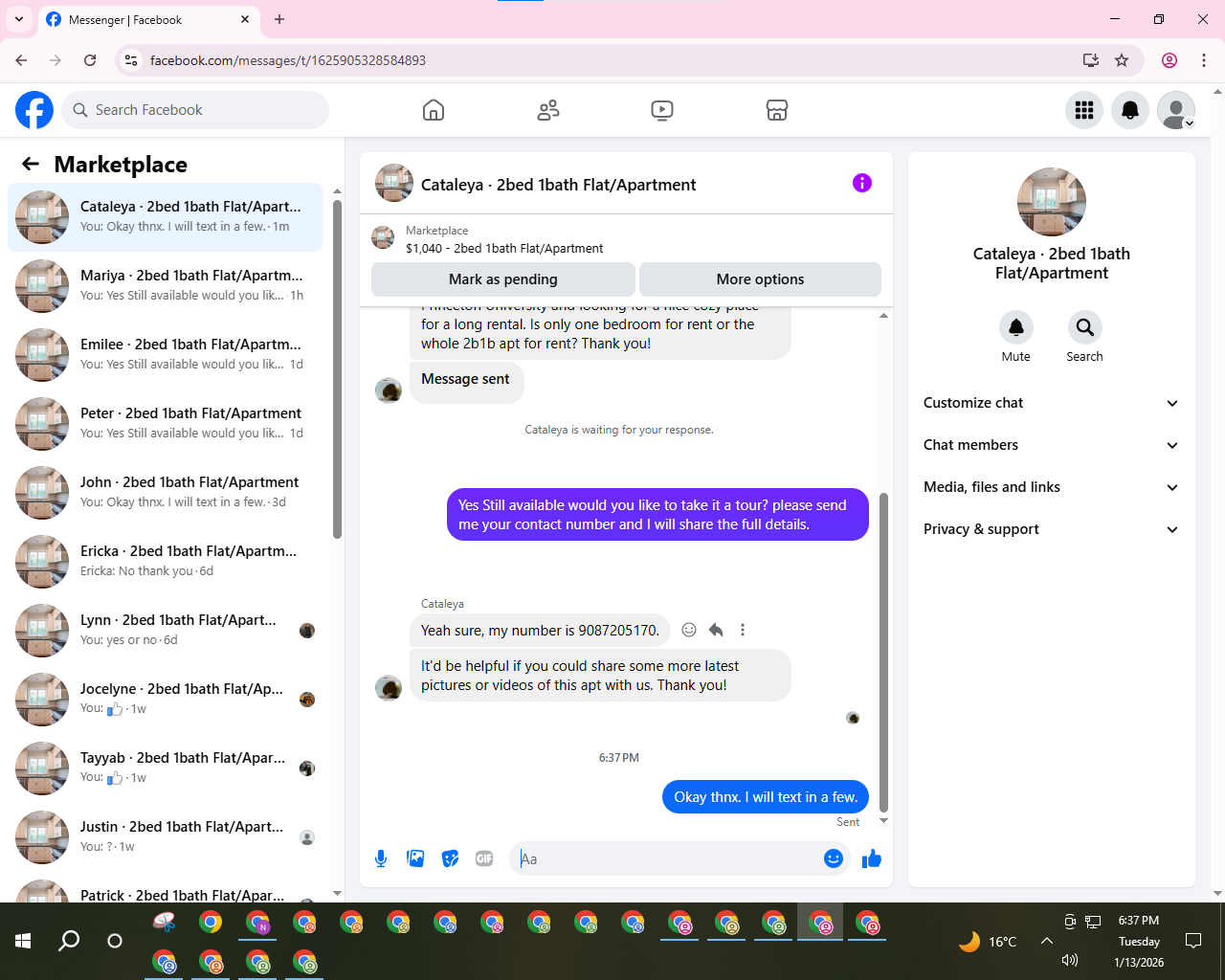Focus the Search Facebook field

click(x=195, y=110)
